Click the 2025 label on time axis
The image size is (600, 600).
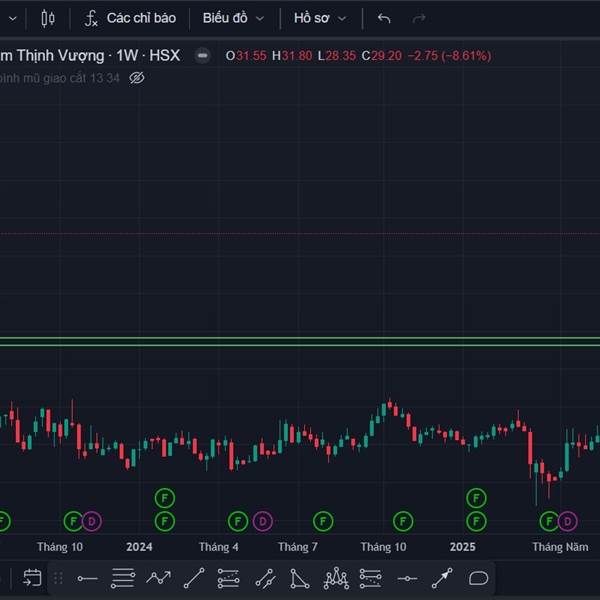(x=462, y=547)
